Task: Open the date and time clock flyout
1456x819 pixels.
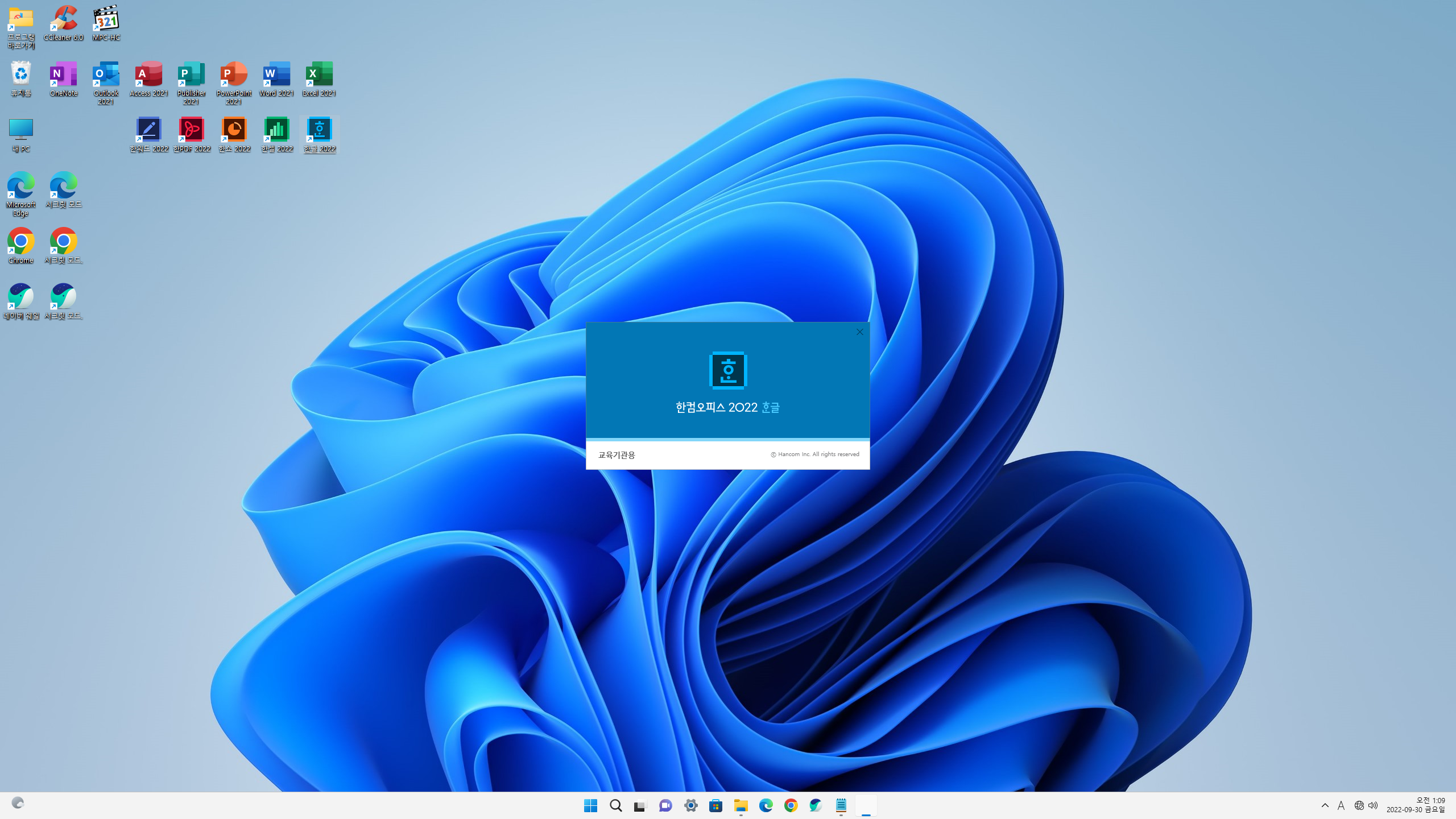Action: pyautogui.click(x=1415, y=805)
